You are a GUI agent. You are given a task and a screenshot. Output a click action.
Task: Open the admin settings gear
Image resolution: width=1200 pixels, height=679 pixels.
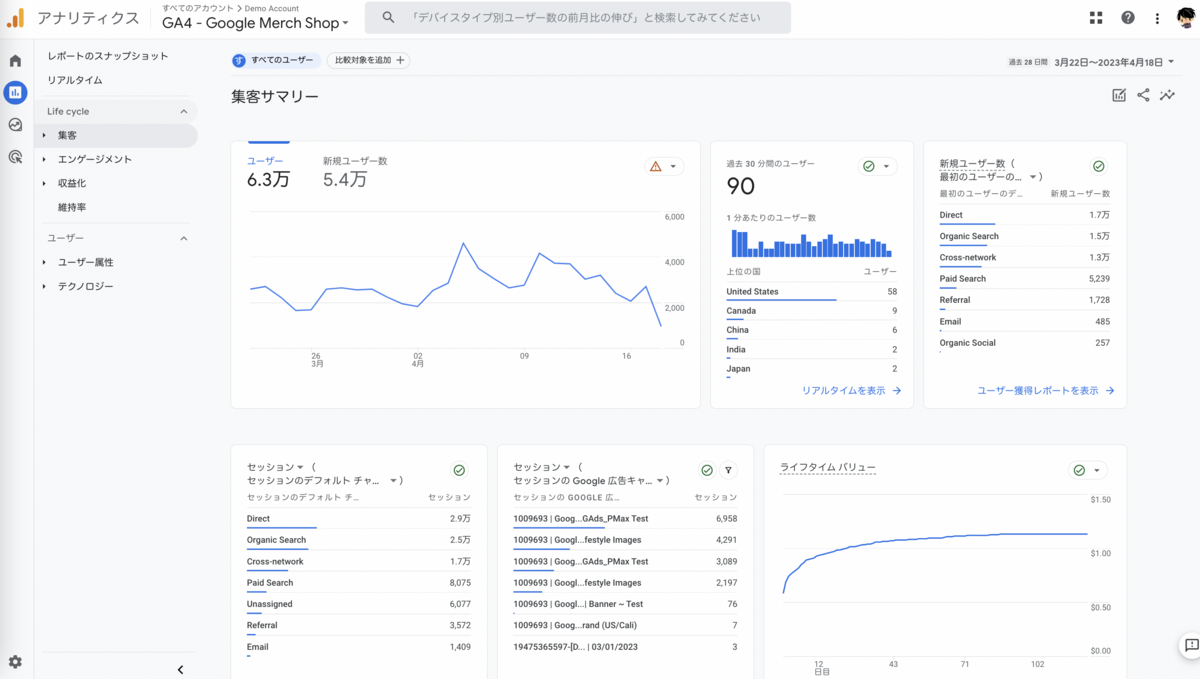14,662
